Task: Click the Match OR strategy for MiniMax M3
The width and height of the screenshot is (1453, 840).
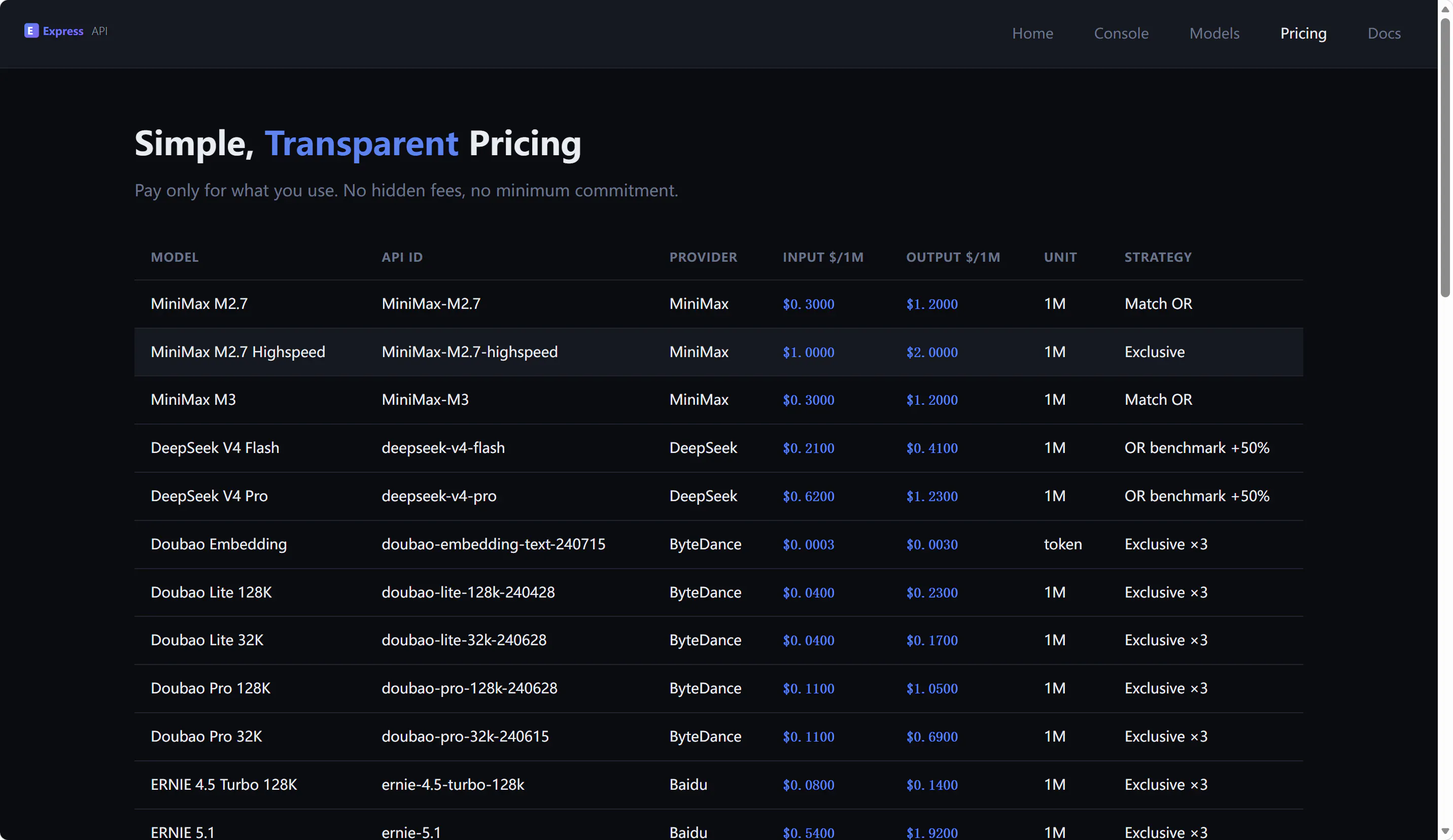Action: coord(1158,400)
